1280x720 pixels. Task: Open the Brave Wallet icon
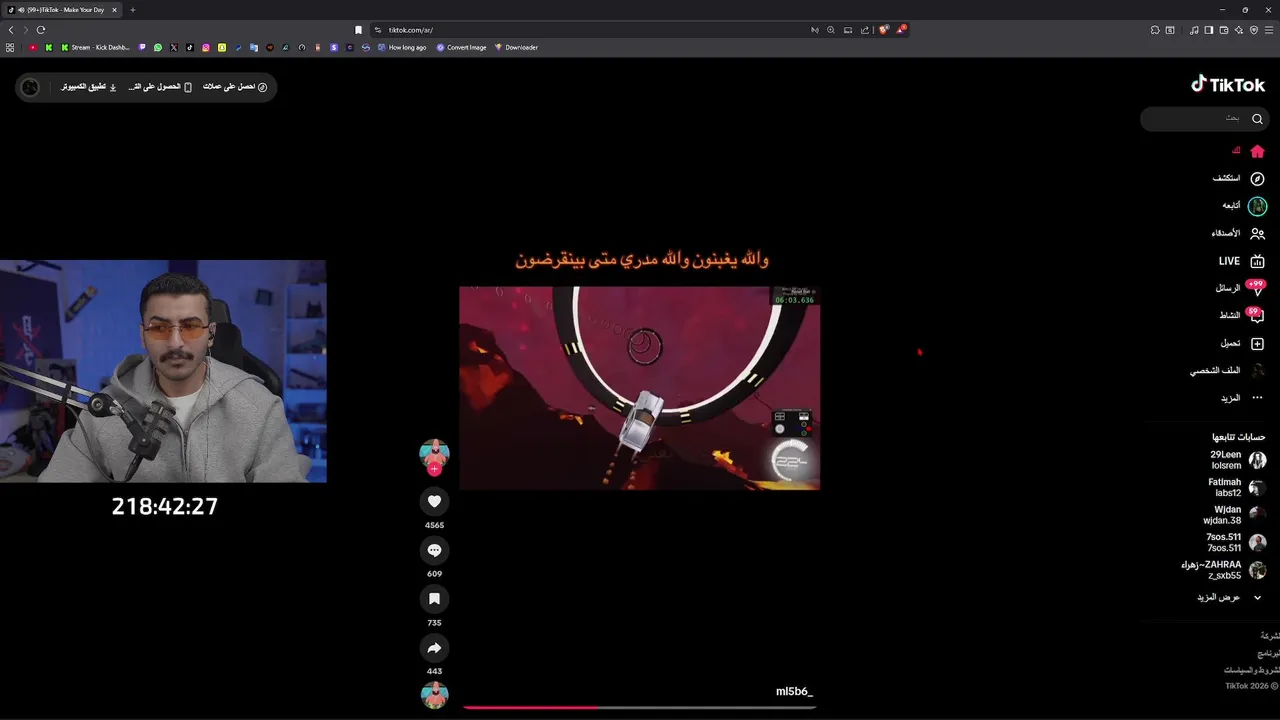point(1224,30)
